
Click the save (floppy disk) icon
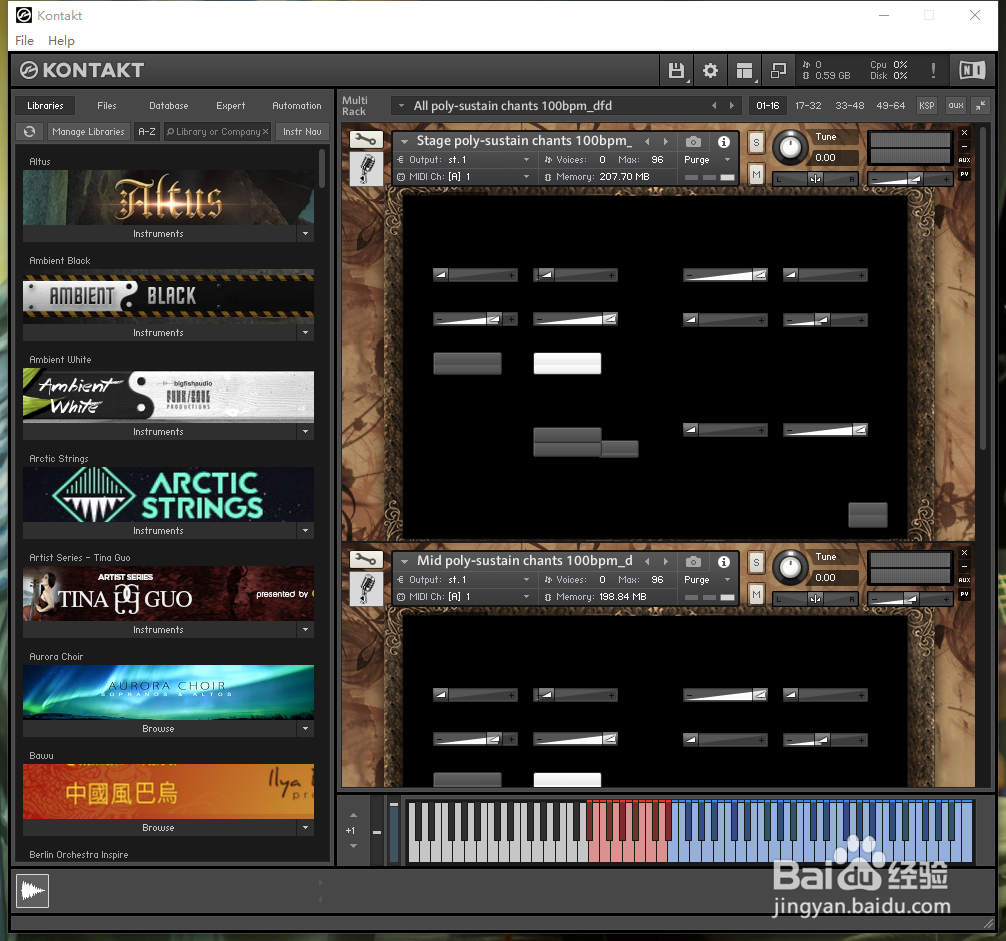pos(676,71)
